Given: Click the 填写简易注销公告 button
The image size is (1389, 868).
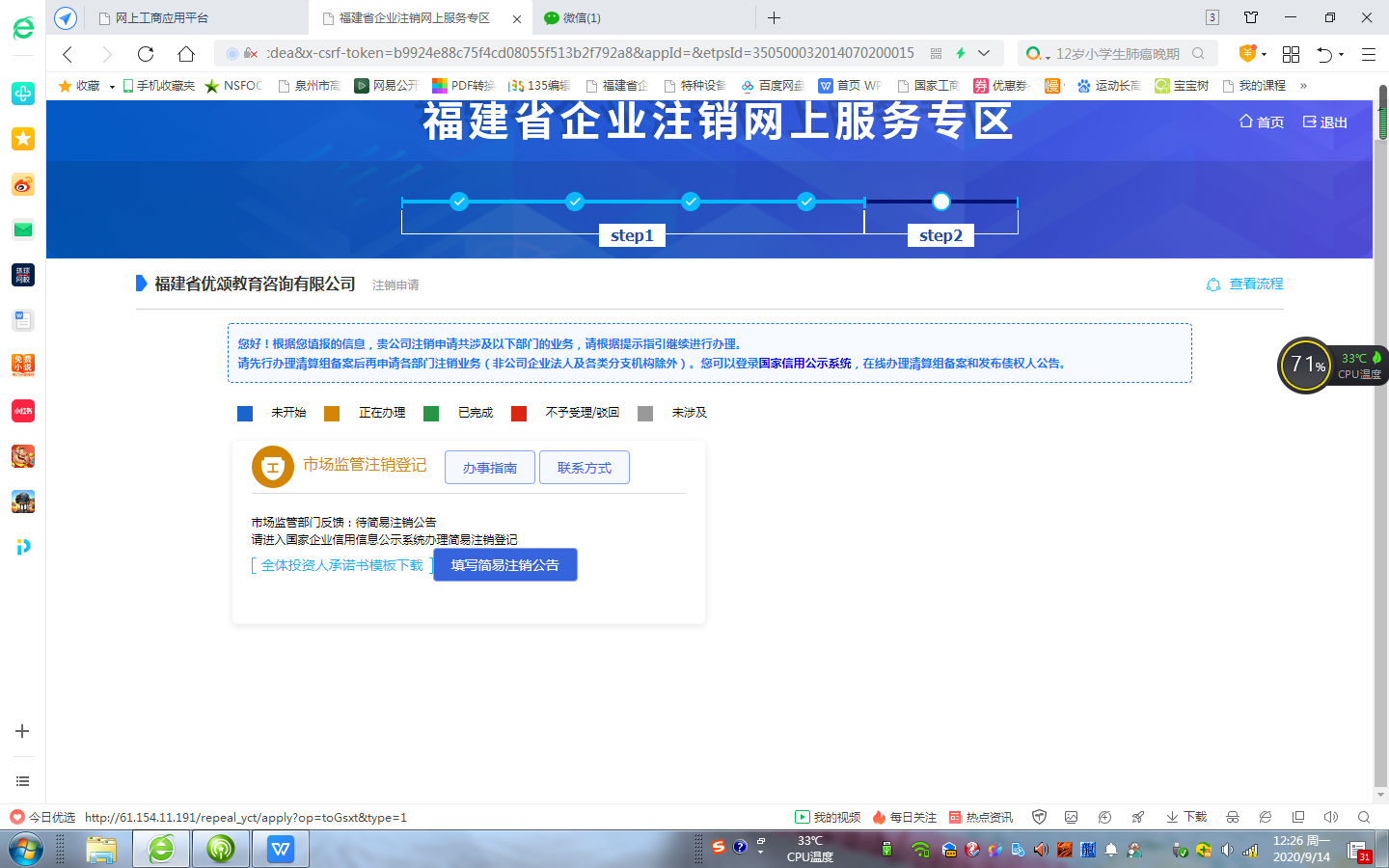Looking at the screenshot, I should point(504,565).
